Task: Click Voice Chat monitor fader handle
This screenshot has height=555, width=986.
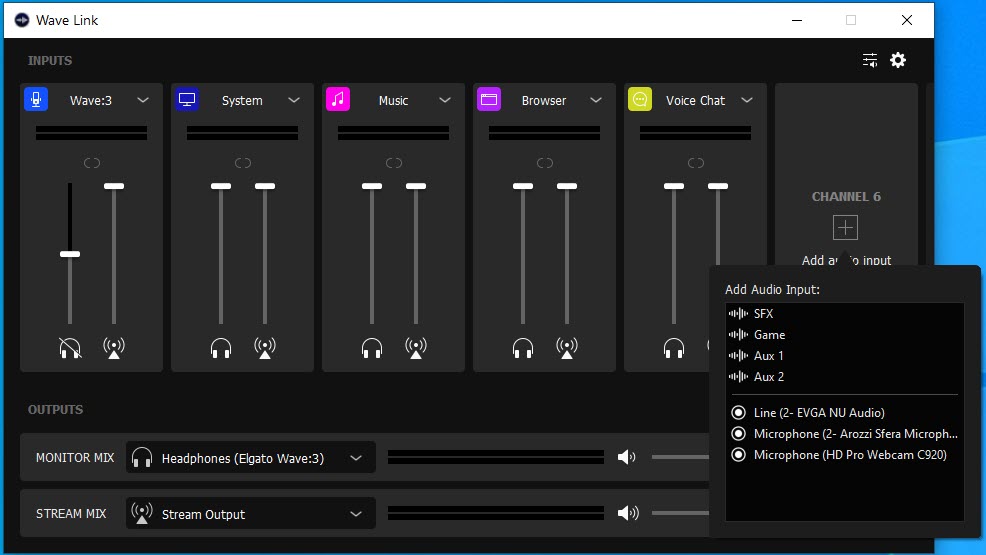Action: point(673,186)
